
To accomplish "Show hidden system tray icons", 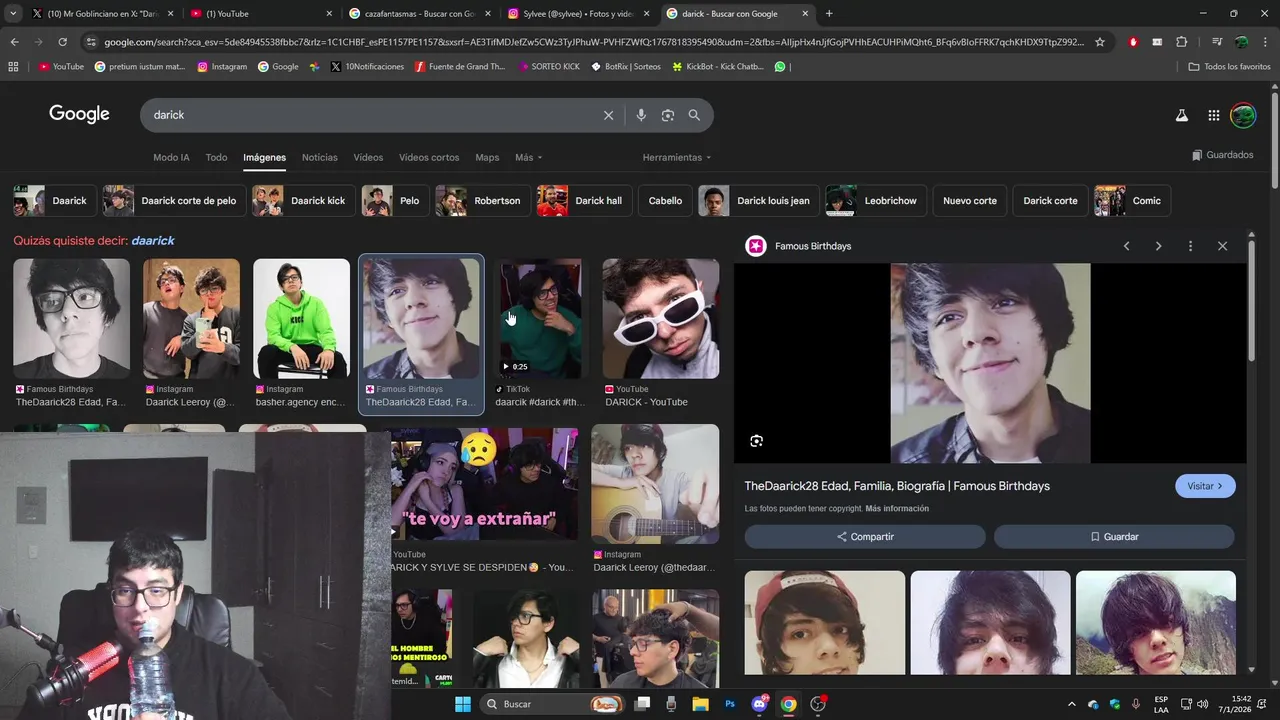I will [x=1072, y=704].
